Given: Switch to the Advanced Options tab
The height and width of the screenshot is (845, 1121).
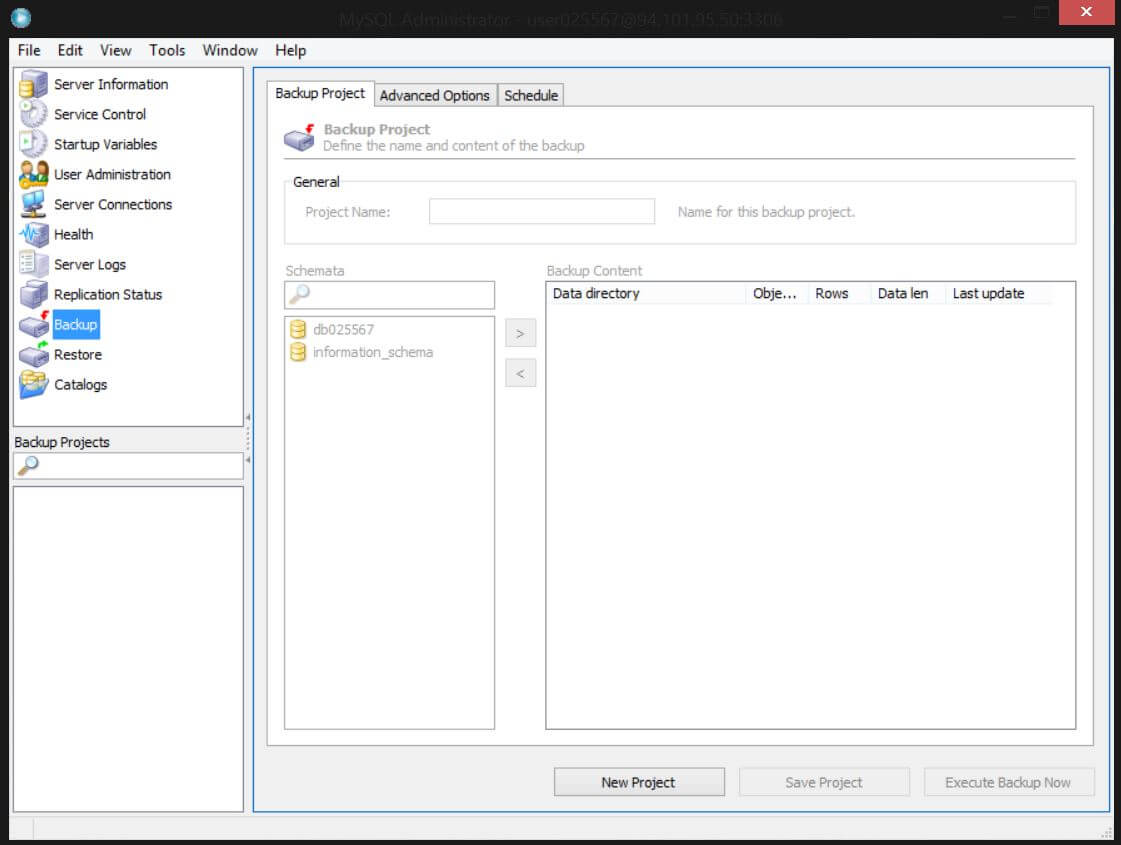Looking at the screenshot, I should coord(435,95).
